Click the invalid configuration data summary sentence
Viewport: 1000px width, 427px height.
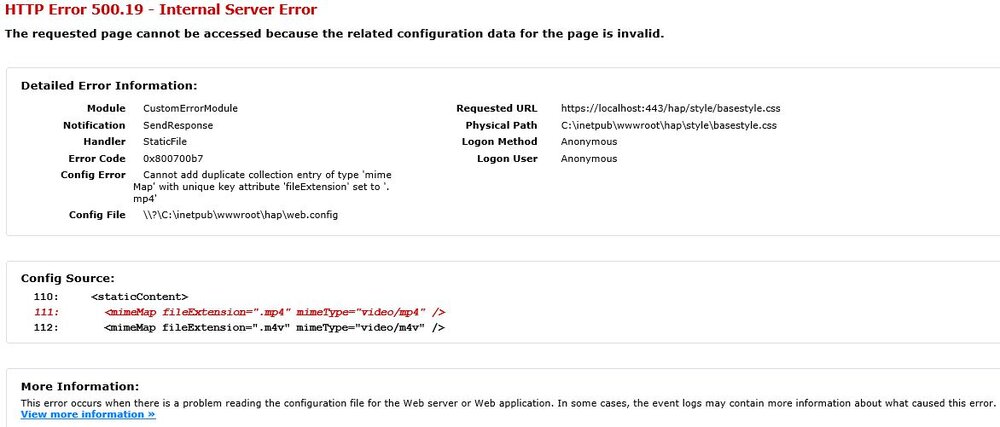pyautogui.click(x=334, y=34)
